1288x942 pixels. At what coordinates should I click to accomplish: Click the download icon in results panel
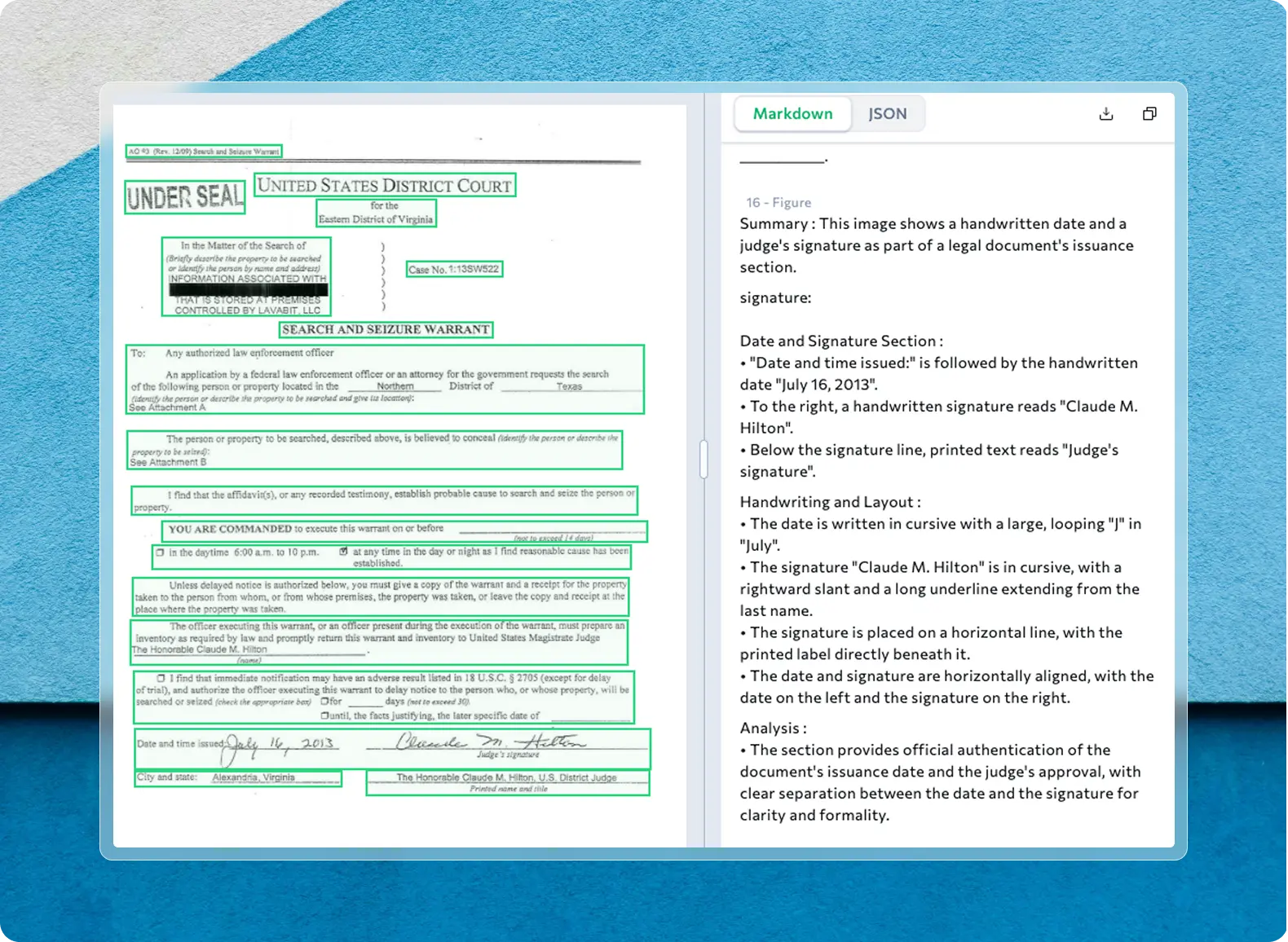coord(1105,114)
